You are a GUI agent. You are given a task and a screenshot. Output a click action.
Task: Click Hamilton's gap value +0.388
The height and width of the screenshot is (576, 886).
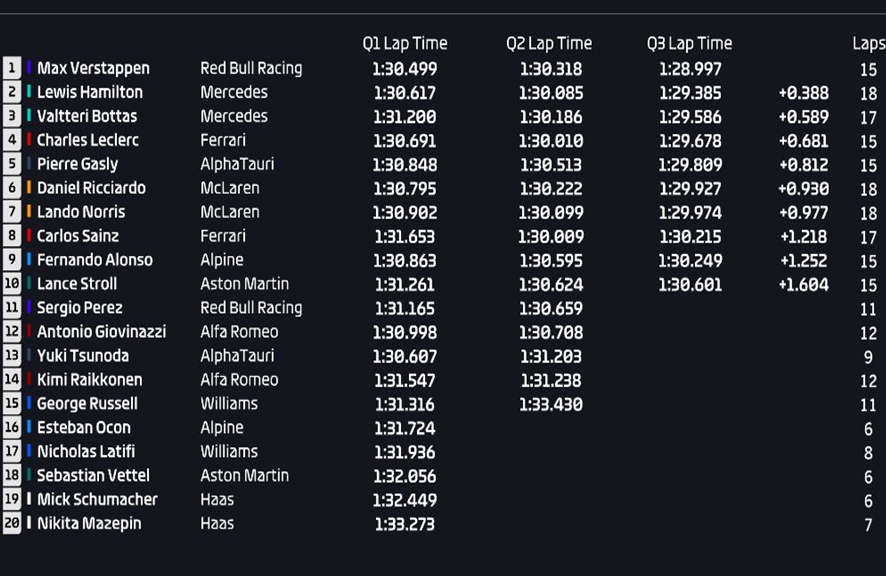tap(804, 93)
